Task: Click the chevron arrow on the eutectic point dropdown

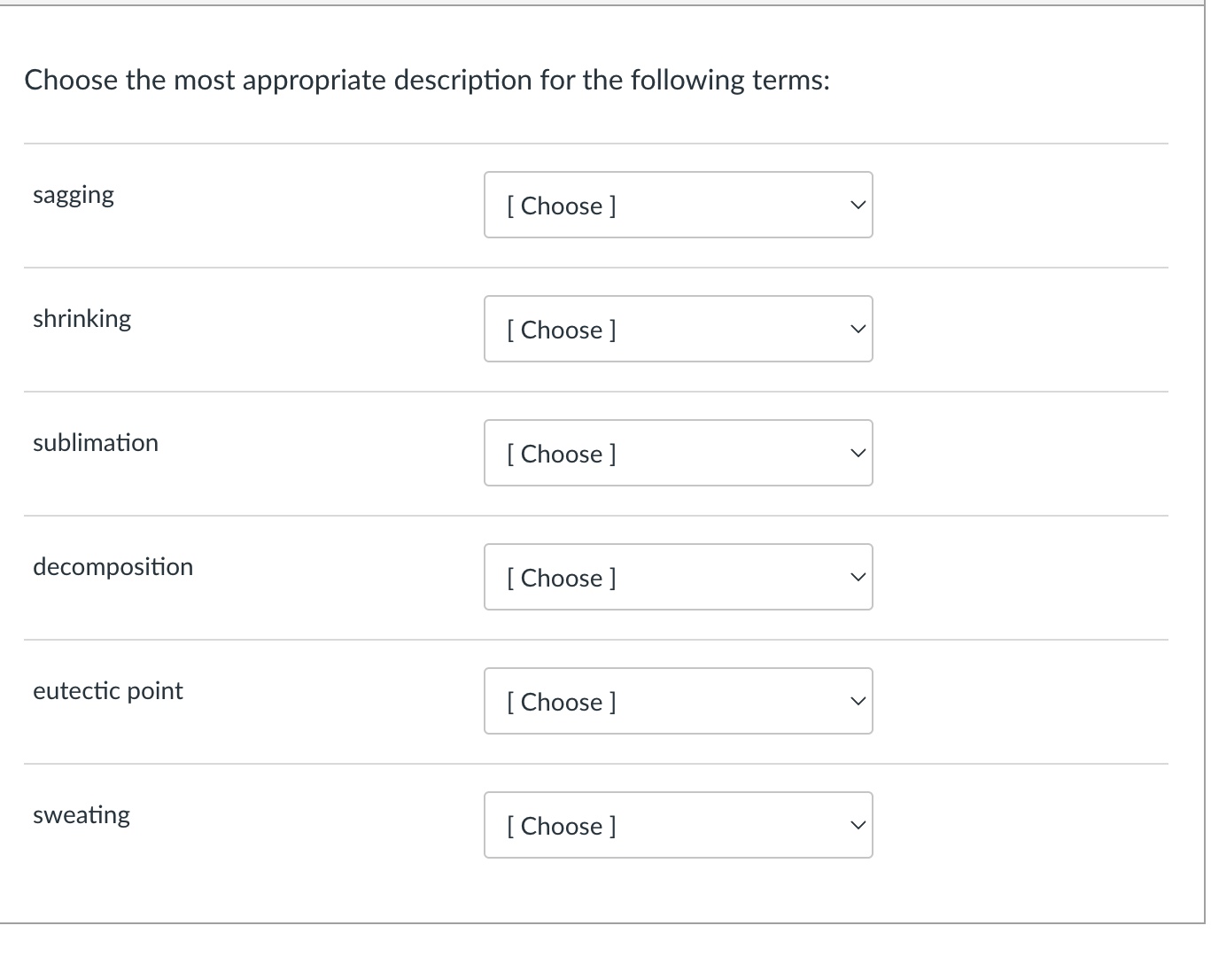Action: [x=856, y=701]
